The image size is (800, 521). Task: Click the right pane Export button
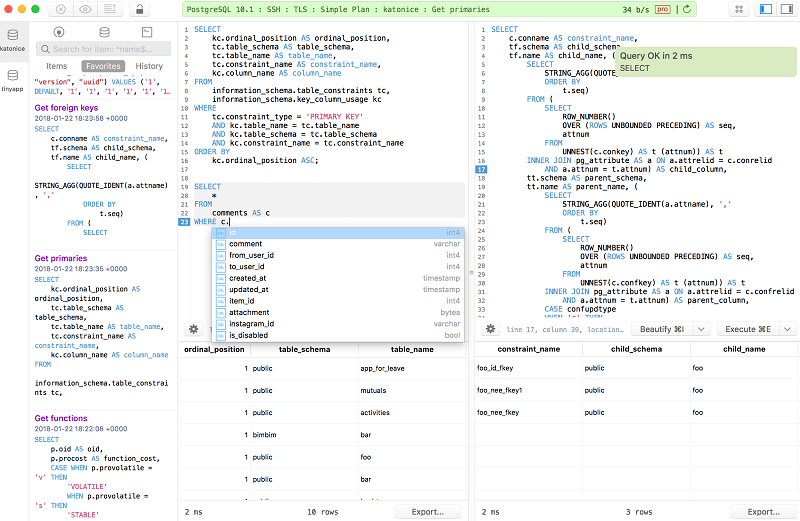coord(762,511)
